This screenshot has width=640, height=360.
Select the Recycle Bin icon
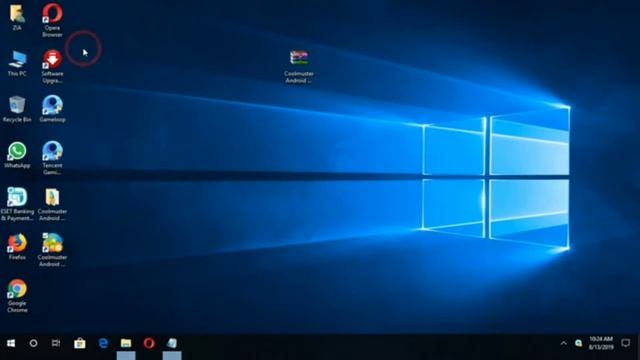click(x=17, y=109)
